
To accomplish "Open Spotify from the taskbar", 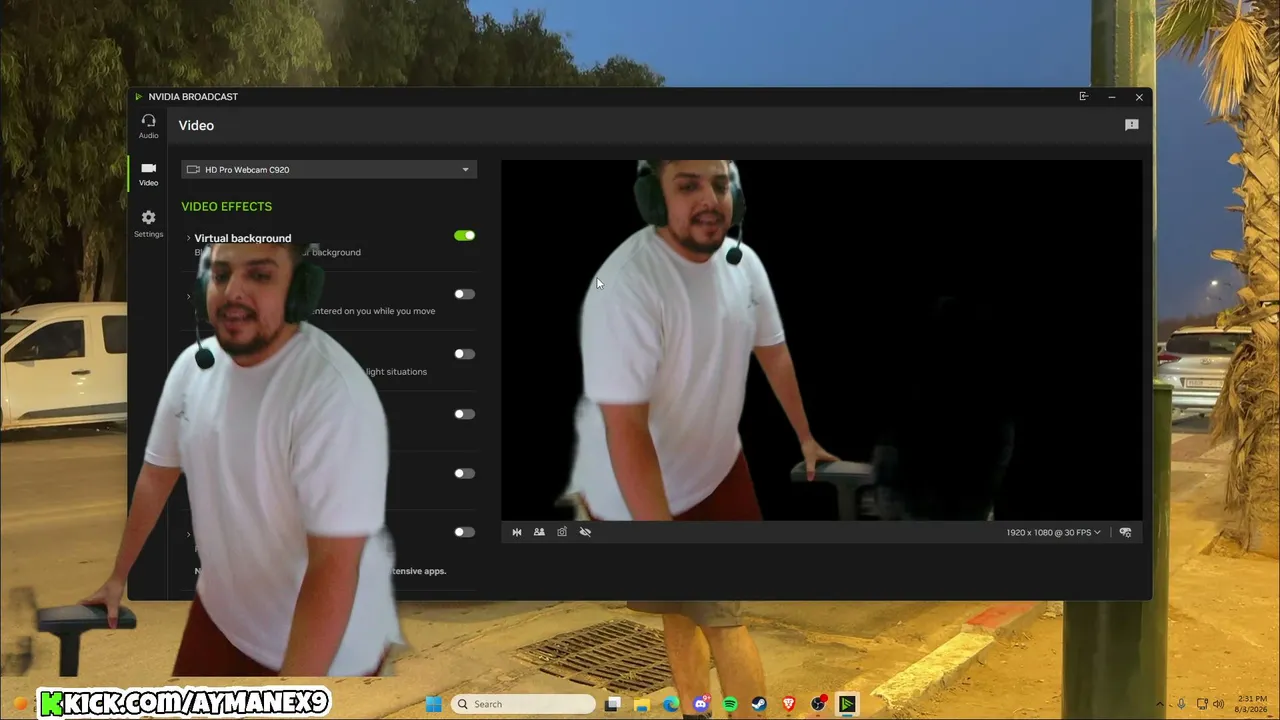I will (x=730, y=704).
